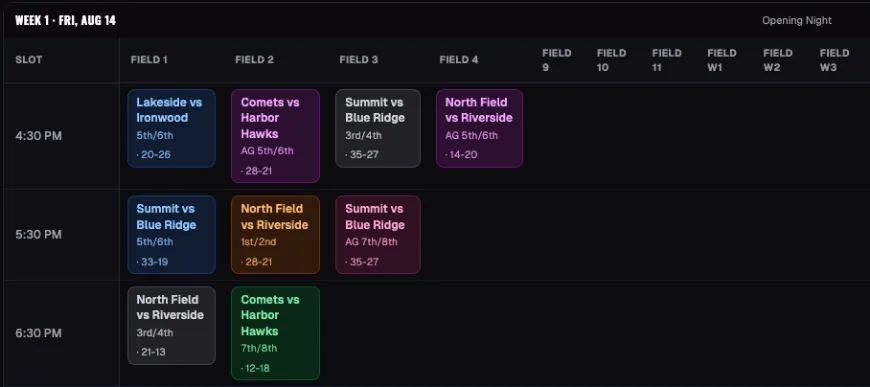
Task: Click the FIELD 2 column header
Action: [254, 60]
